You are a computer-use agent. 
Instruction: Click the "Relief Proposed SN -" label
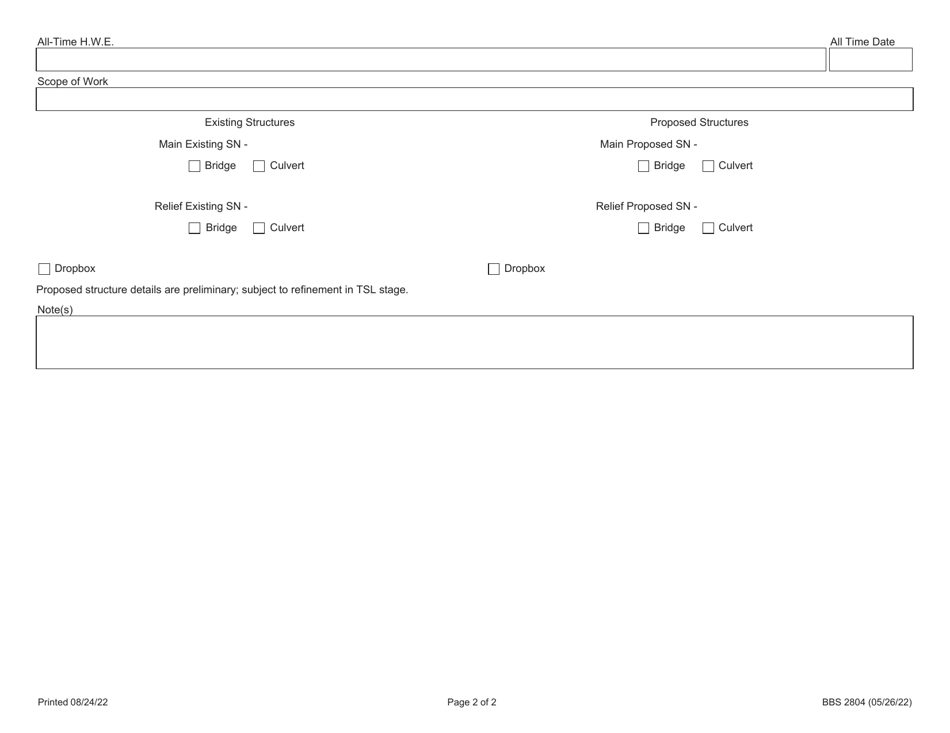pos(646,207)
